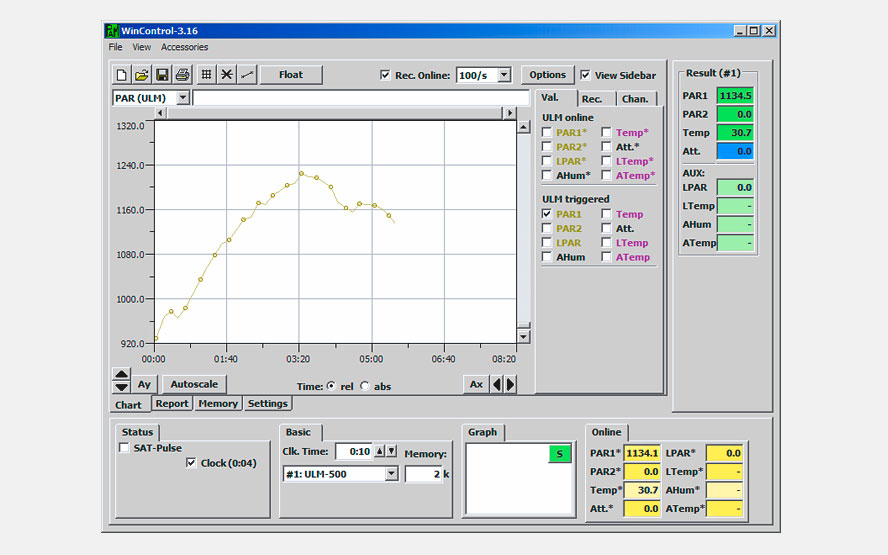Open the #1: ULM-500 device dropdown
This screenshot has height=555, width=888.
point(391,474)
